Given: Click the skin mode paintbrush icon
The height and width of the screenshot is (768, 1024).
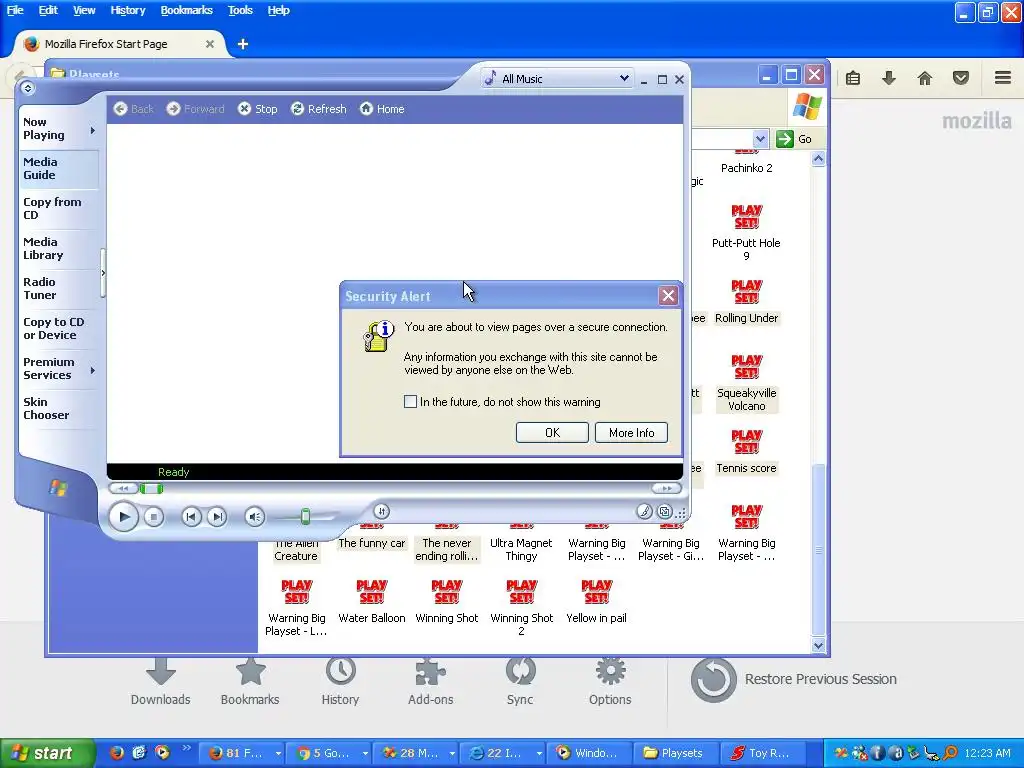Looking at the screenshot, I should (x=644, y=511).
